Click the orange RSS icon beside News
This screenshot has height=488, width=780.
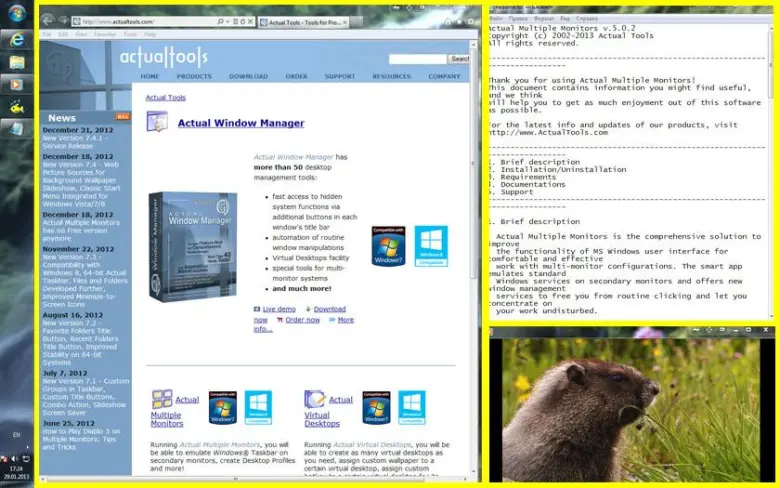click(122, 117)
